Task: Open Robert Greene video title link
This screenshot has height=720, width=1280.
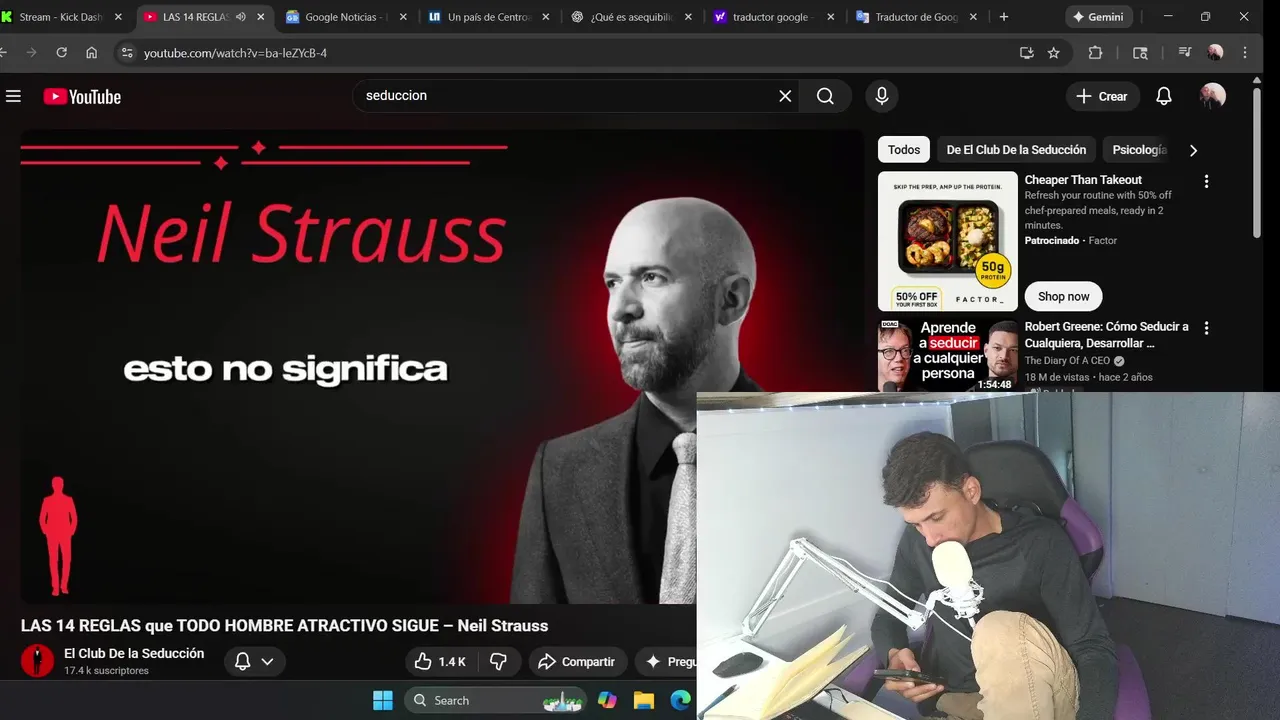Action: click(1106, 335)
